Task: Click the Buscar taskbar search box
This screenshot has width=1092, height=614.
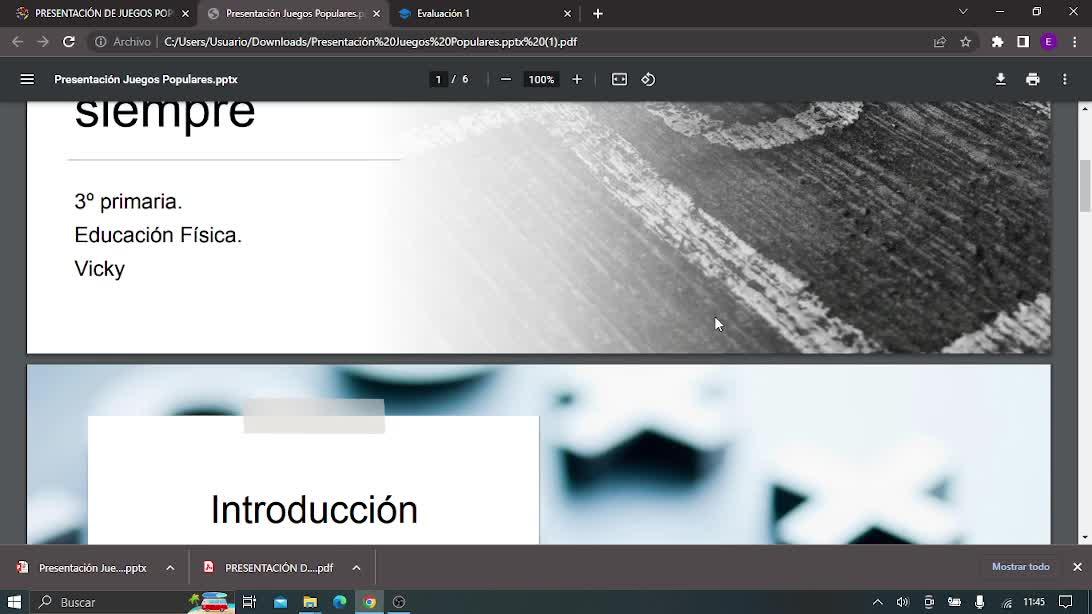Action: click(x=132, y=601)
